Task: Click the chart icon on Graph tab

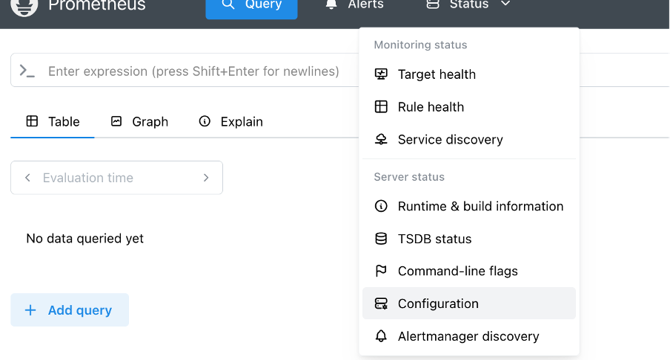Action: (x=116, y=121)
